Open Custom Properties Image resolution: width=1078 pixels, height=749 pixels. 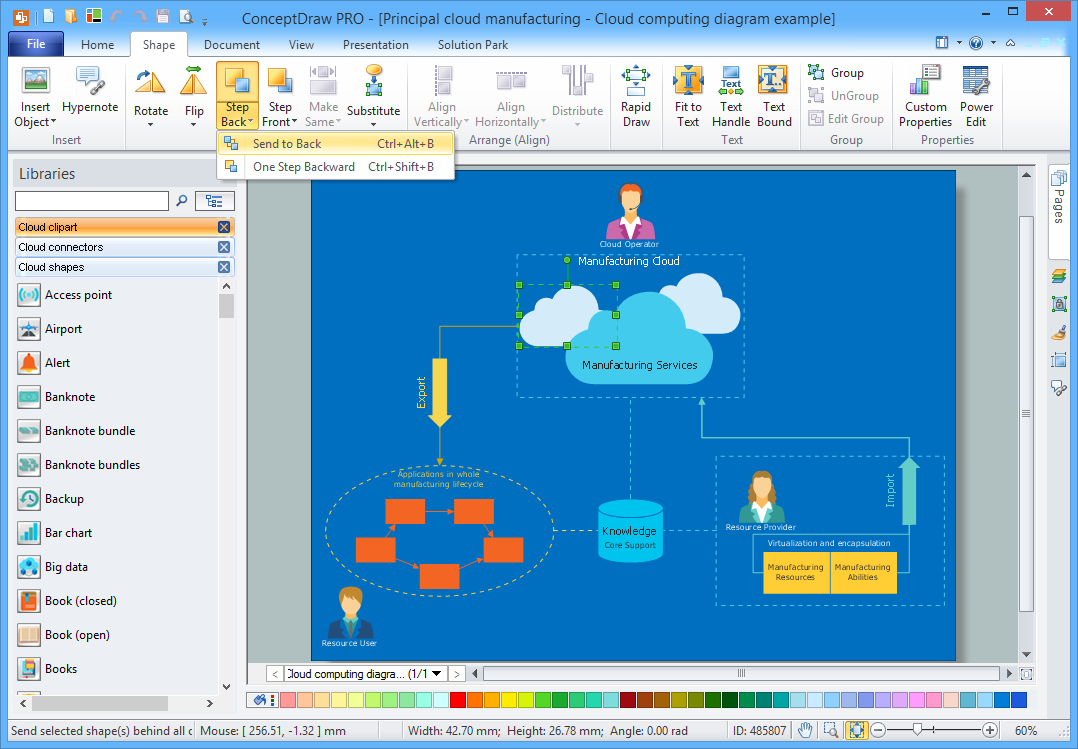tap(925, 97)
